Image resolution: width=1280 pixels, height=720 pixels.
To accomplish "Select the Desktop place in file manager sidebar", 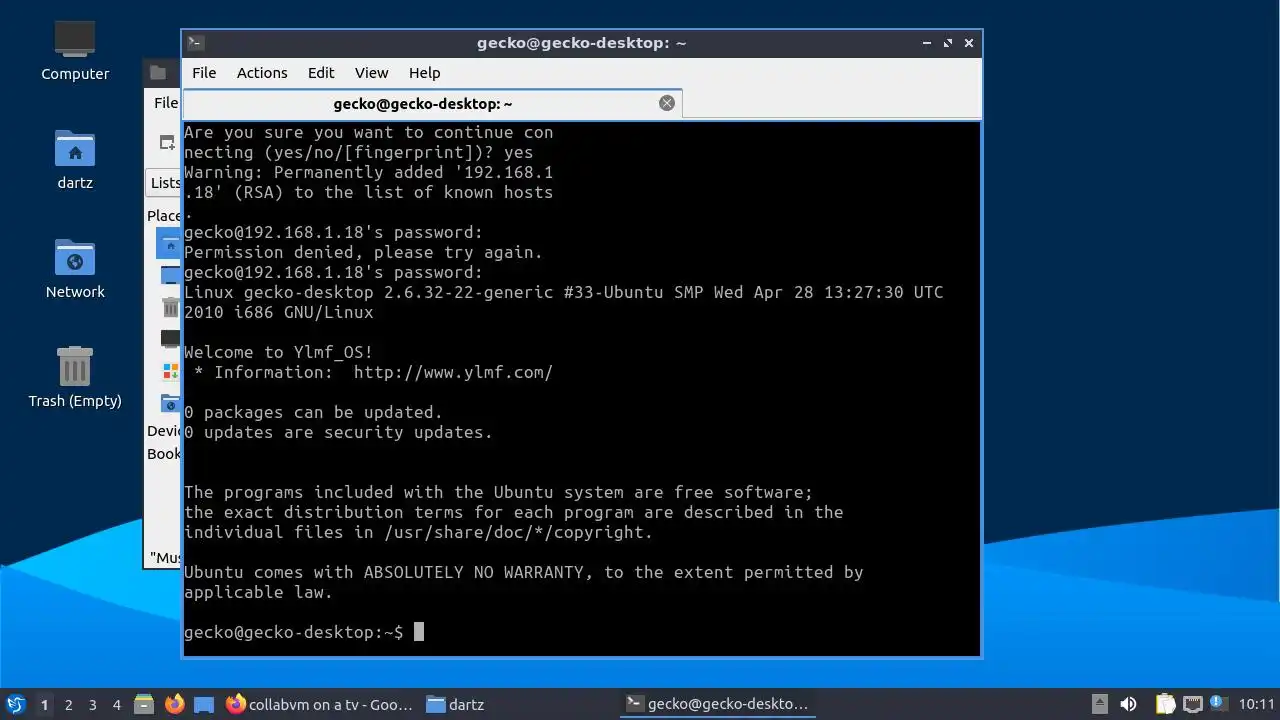I will click(x=170, y=275).
